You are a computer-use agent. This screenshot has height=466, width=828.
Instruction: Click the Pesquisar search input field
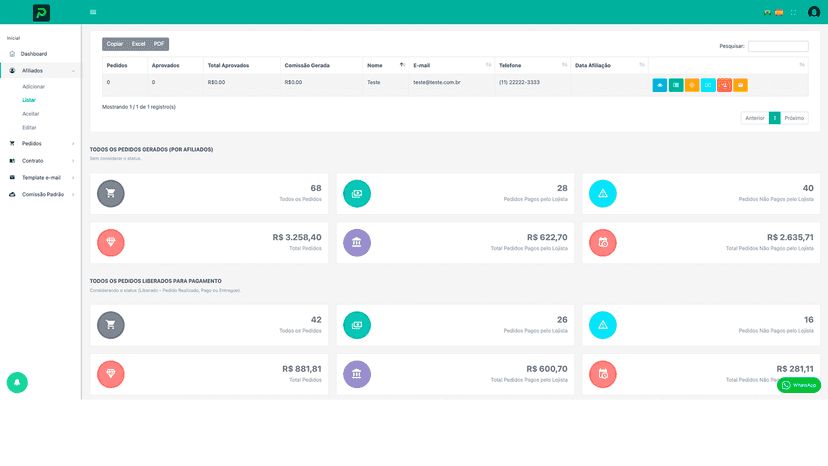pos(778,46)
